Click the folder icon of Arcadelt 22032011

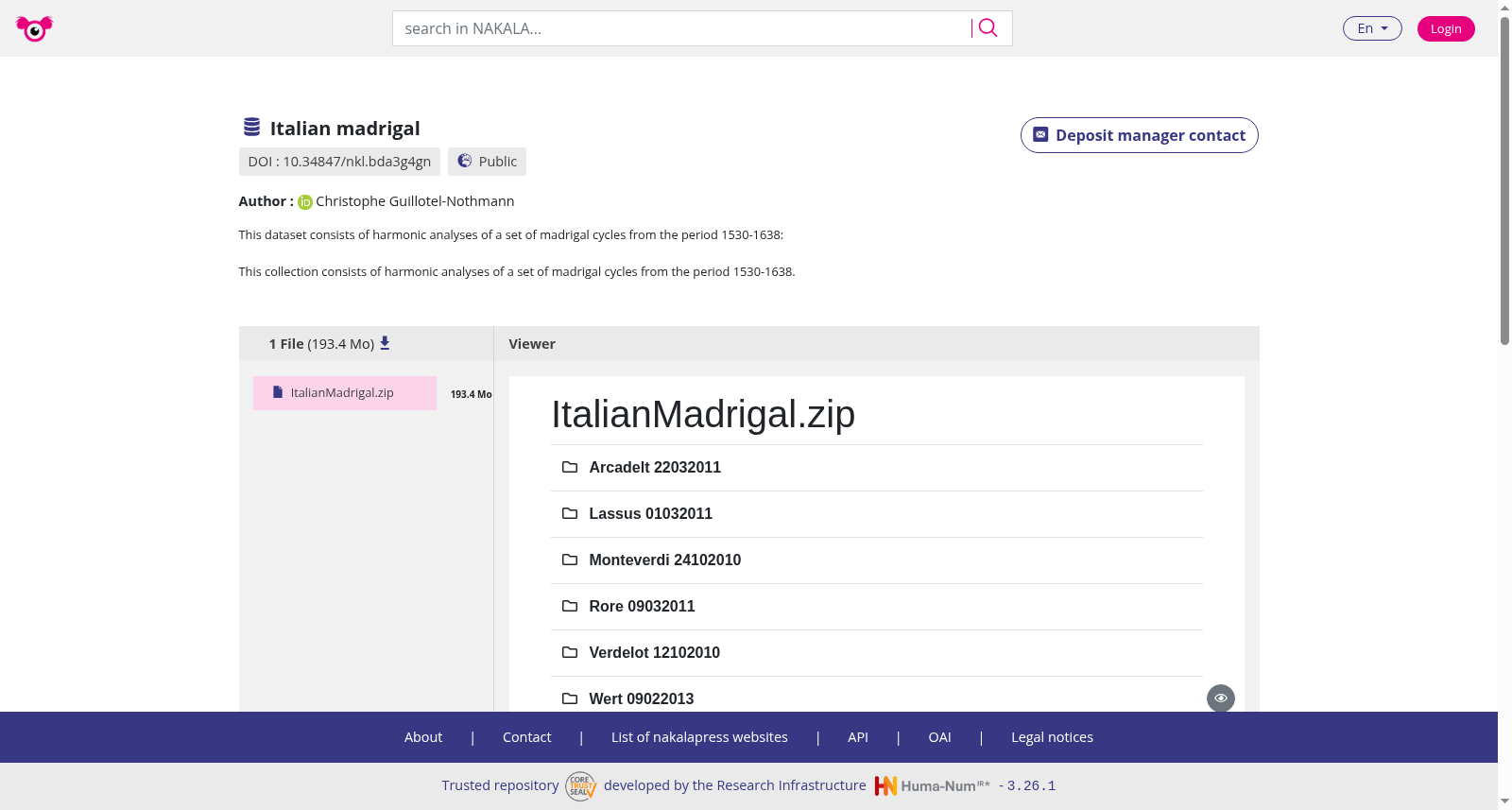(x=570, y=467)
